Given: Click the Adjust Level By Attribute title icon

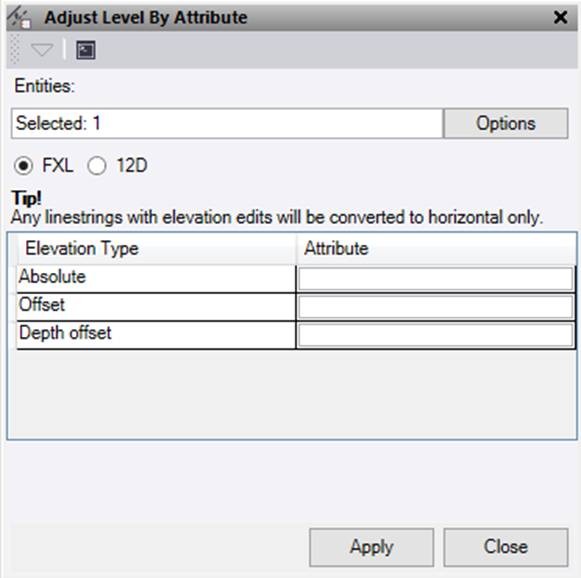Looking at the screenshot, I should [x=20, y=17].
